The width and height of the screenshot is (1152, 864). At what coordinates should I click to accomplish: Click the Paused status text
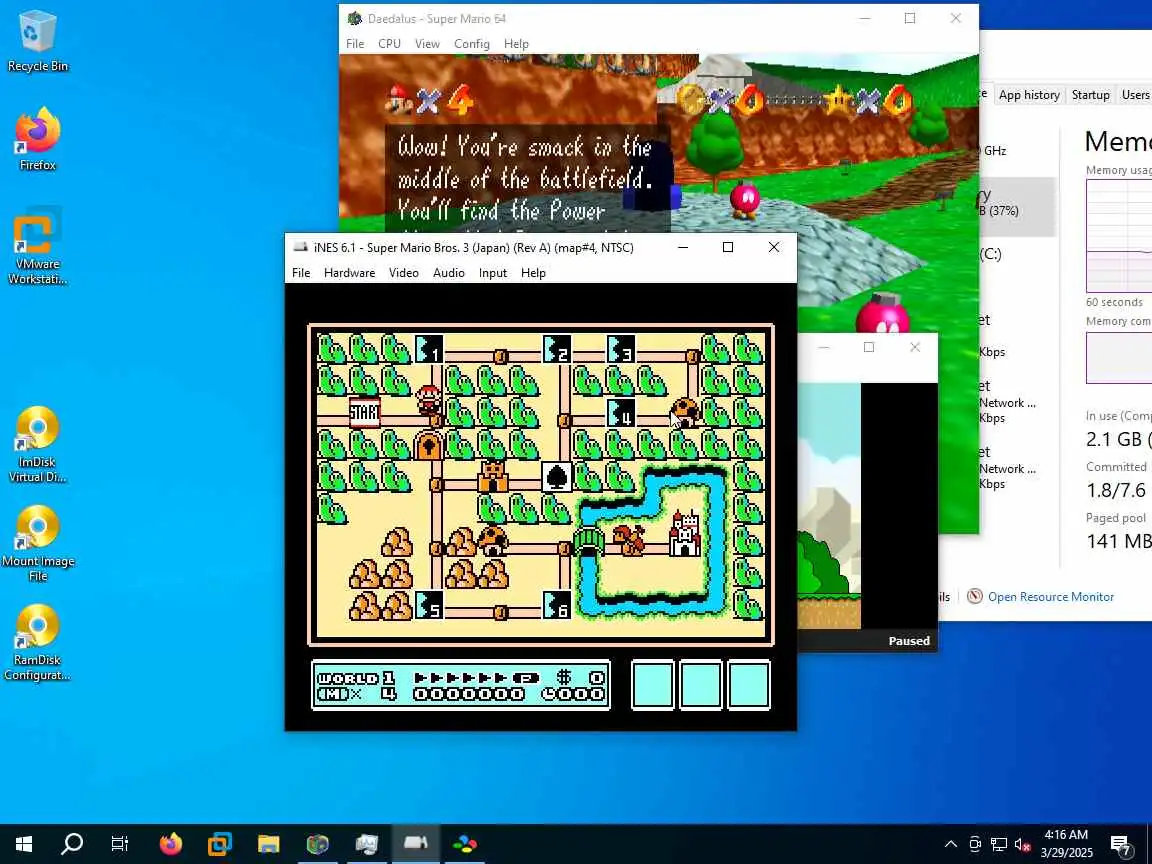click(x=909, y=641)
